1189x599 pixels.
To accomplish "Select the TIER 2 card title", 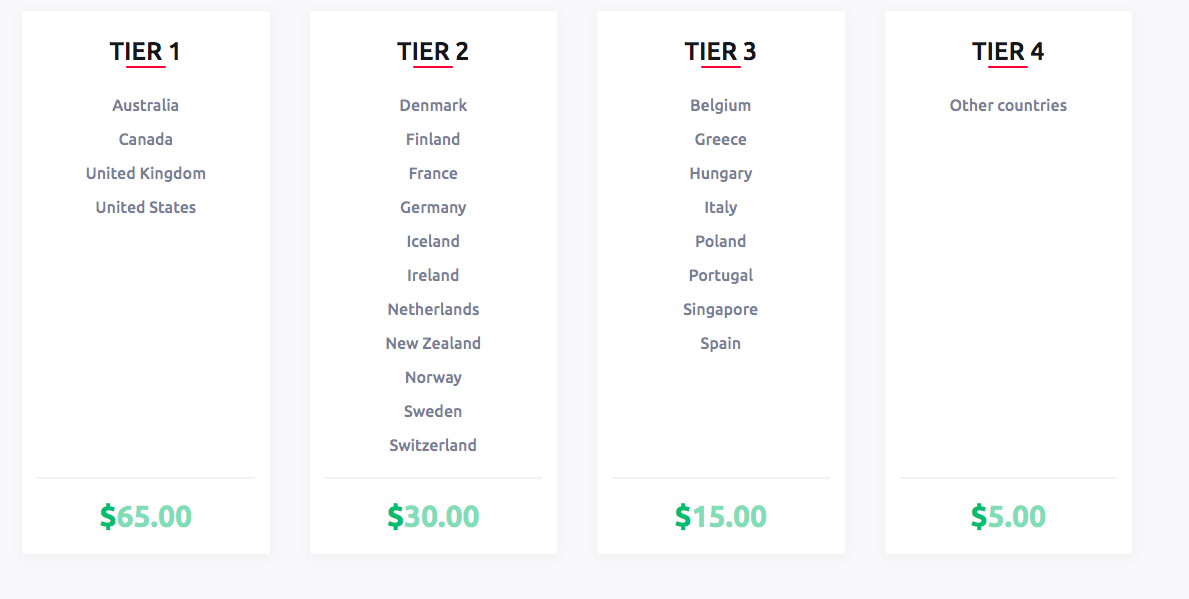I will (433, 52).
